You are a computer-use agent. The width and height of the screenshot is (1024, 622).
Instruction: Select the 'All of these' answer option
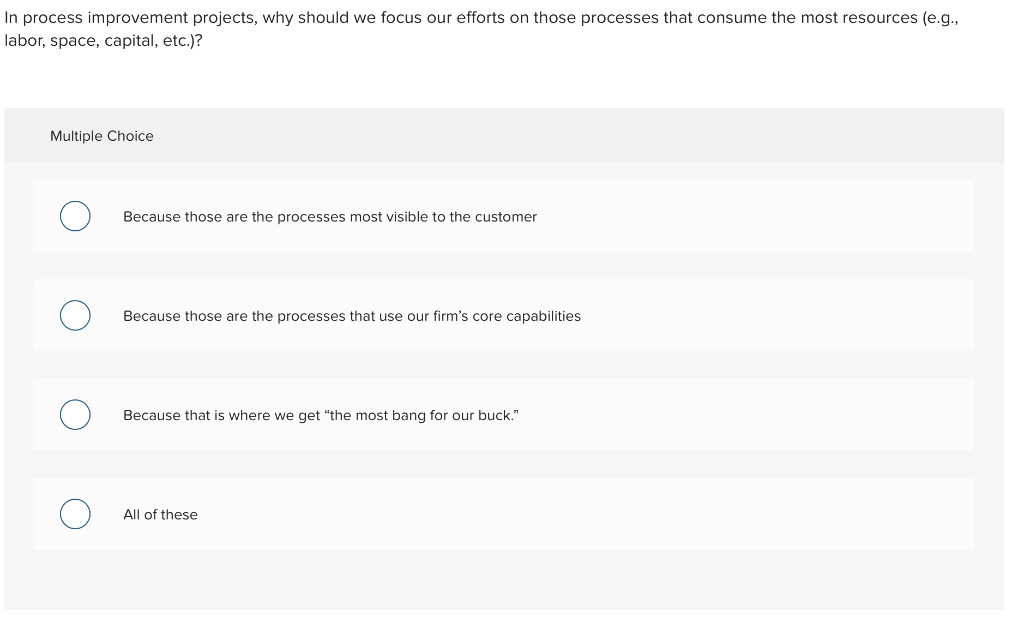click(x=160, y=514)
